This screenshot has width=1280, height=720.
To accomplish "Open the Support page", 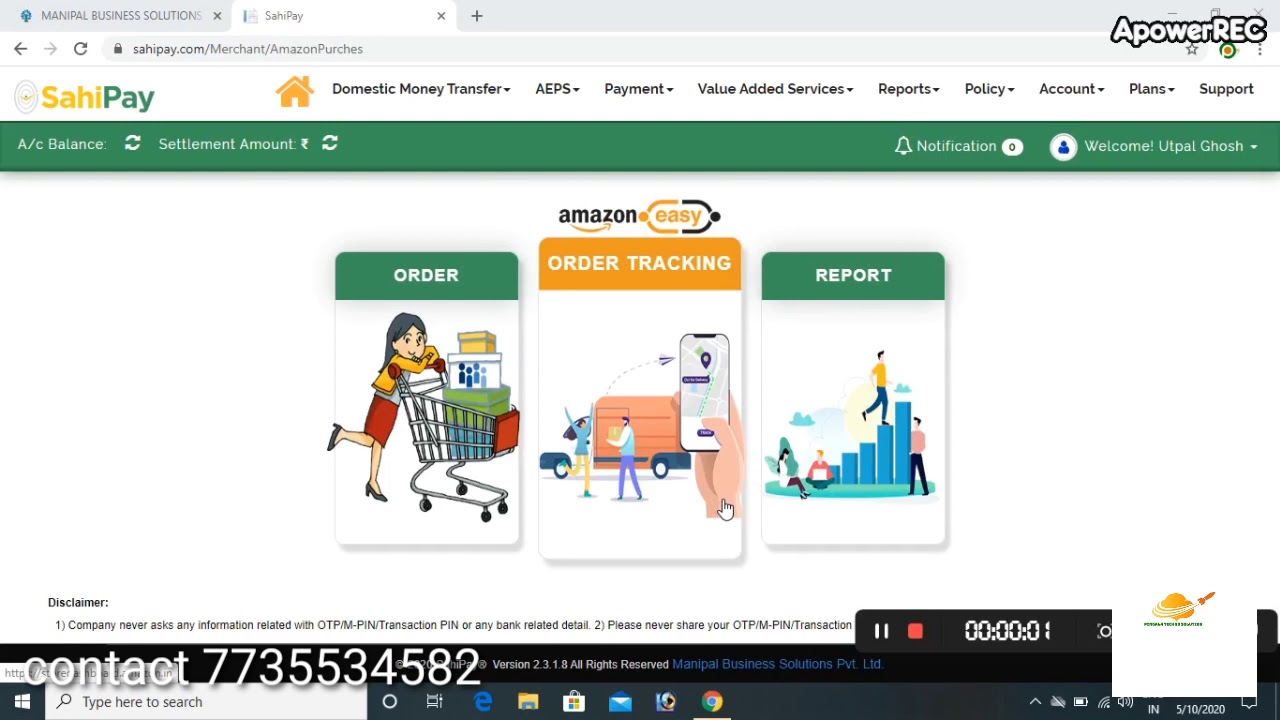I will click(x=1226, y=89).
